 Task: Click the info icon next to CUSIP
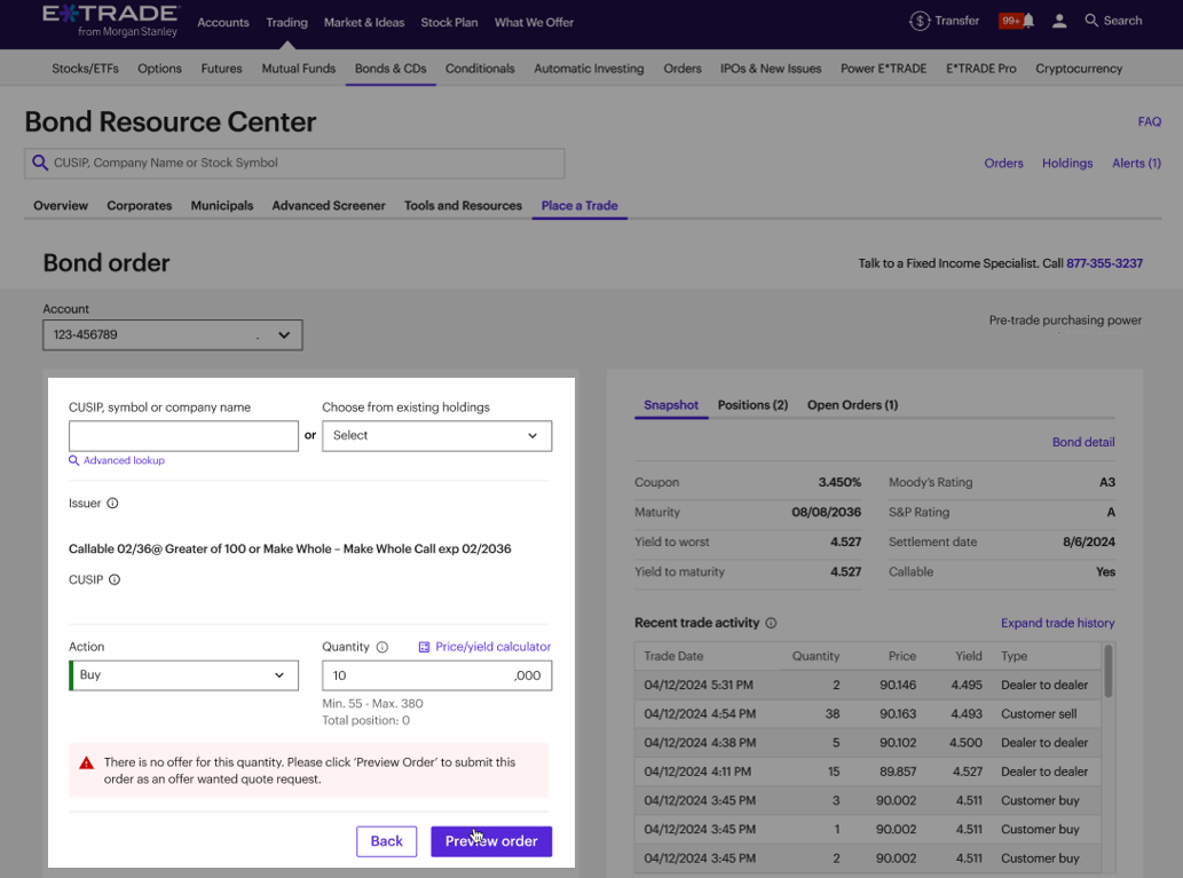pos(112,579)
